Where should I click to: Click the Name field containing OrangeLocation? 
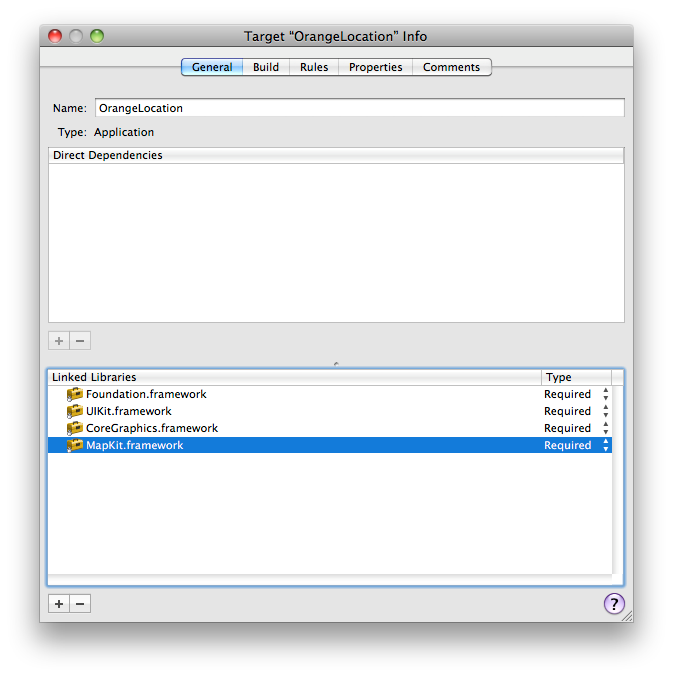[x=359, y=108]
